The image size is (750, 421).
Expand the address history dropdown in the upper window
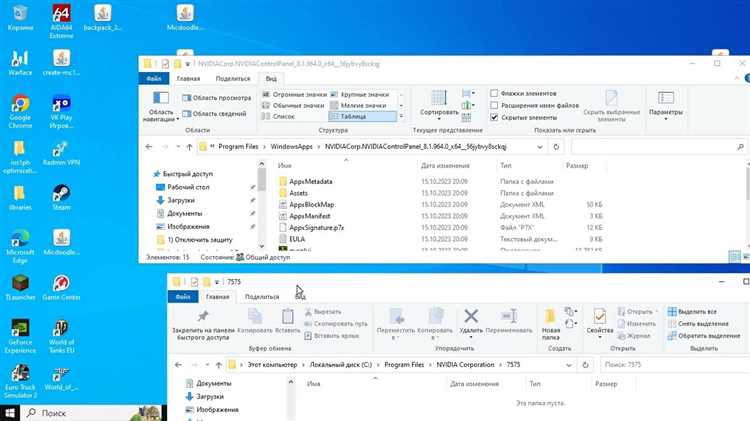click(540, 147)
